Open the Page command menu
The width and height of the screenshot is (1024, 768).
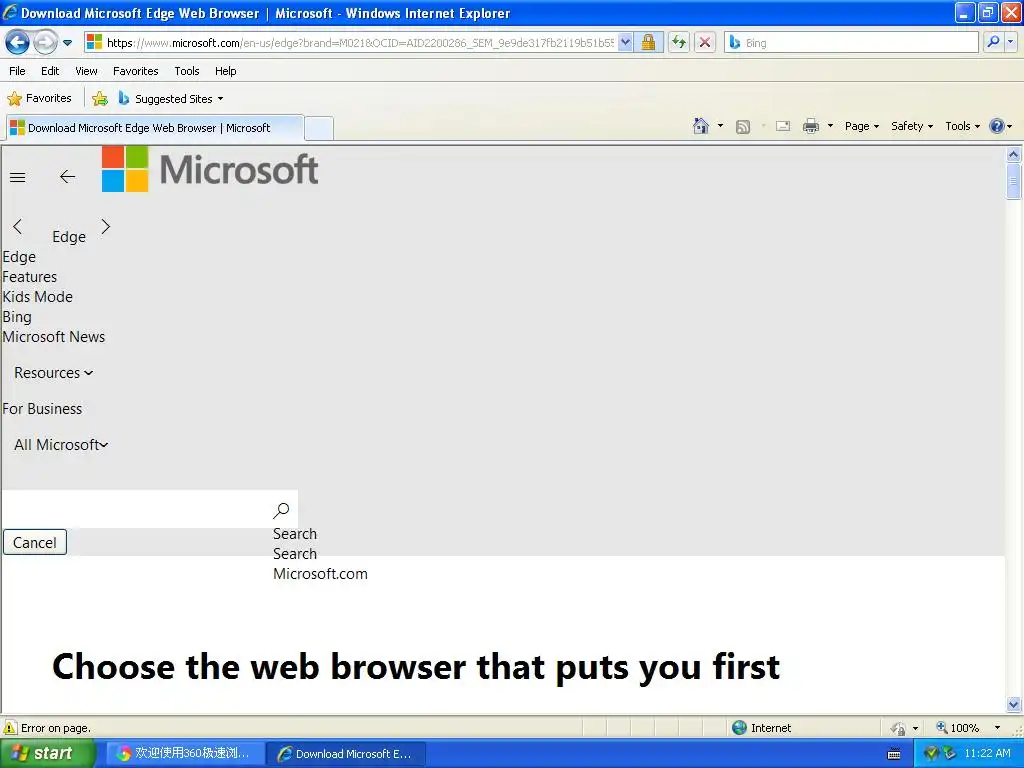pos(861,126)
